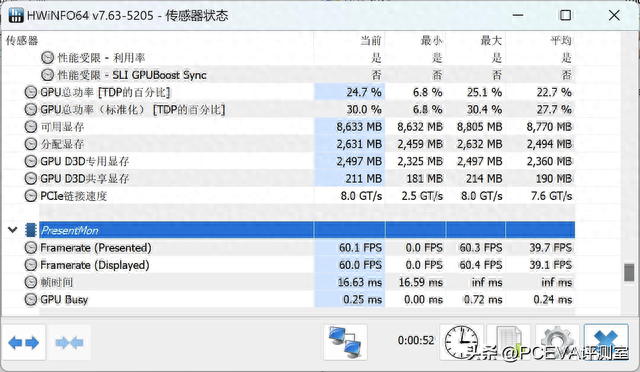
Task: Select the PresentMon group header row
Action: click(307, 230)
